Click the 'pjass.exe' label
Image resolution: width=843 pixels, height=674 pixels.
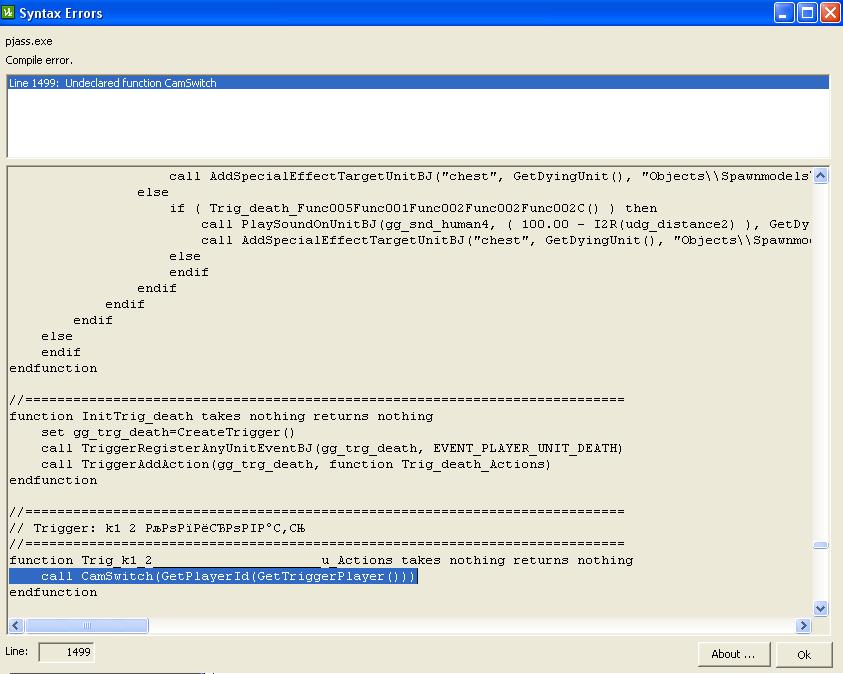point(29,41)
